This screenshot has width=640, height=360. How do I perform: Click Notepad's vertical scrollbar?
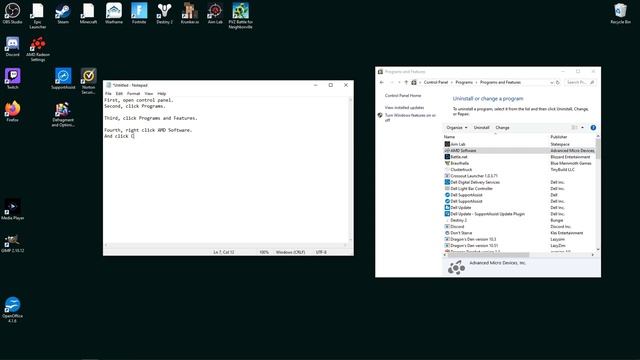[351, 169]
